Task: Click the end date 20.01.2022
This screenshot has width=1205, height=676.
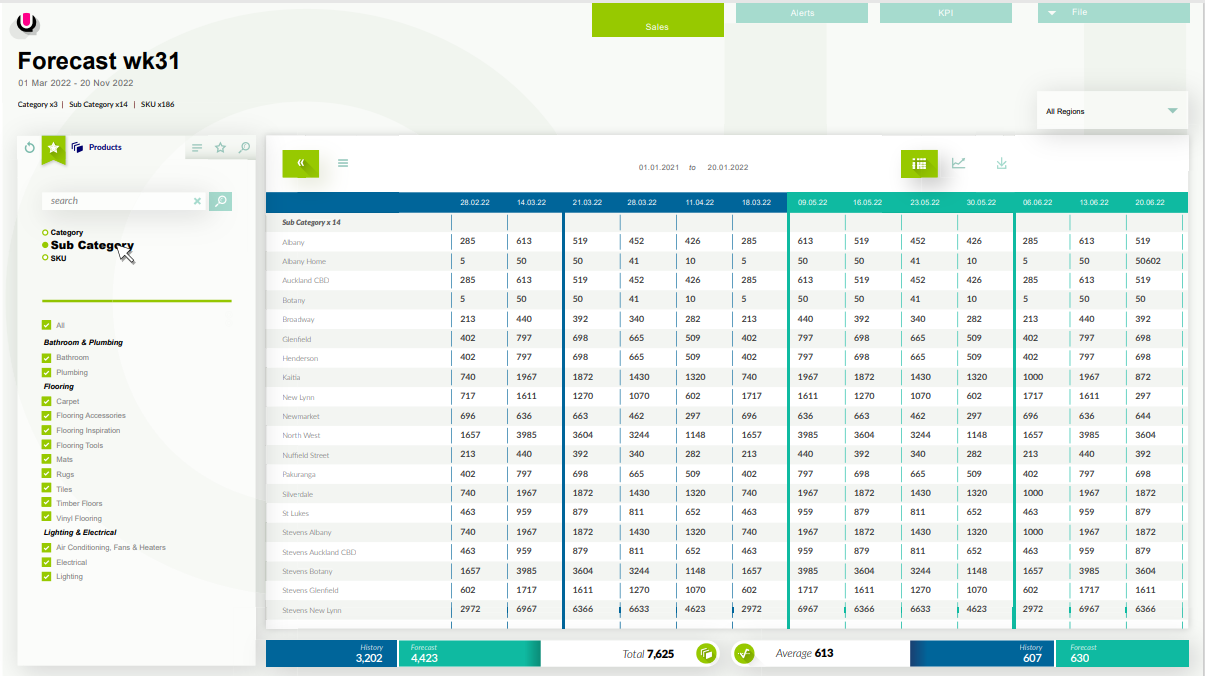Action: point(727,168)
